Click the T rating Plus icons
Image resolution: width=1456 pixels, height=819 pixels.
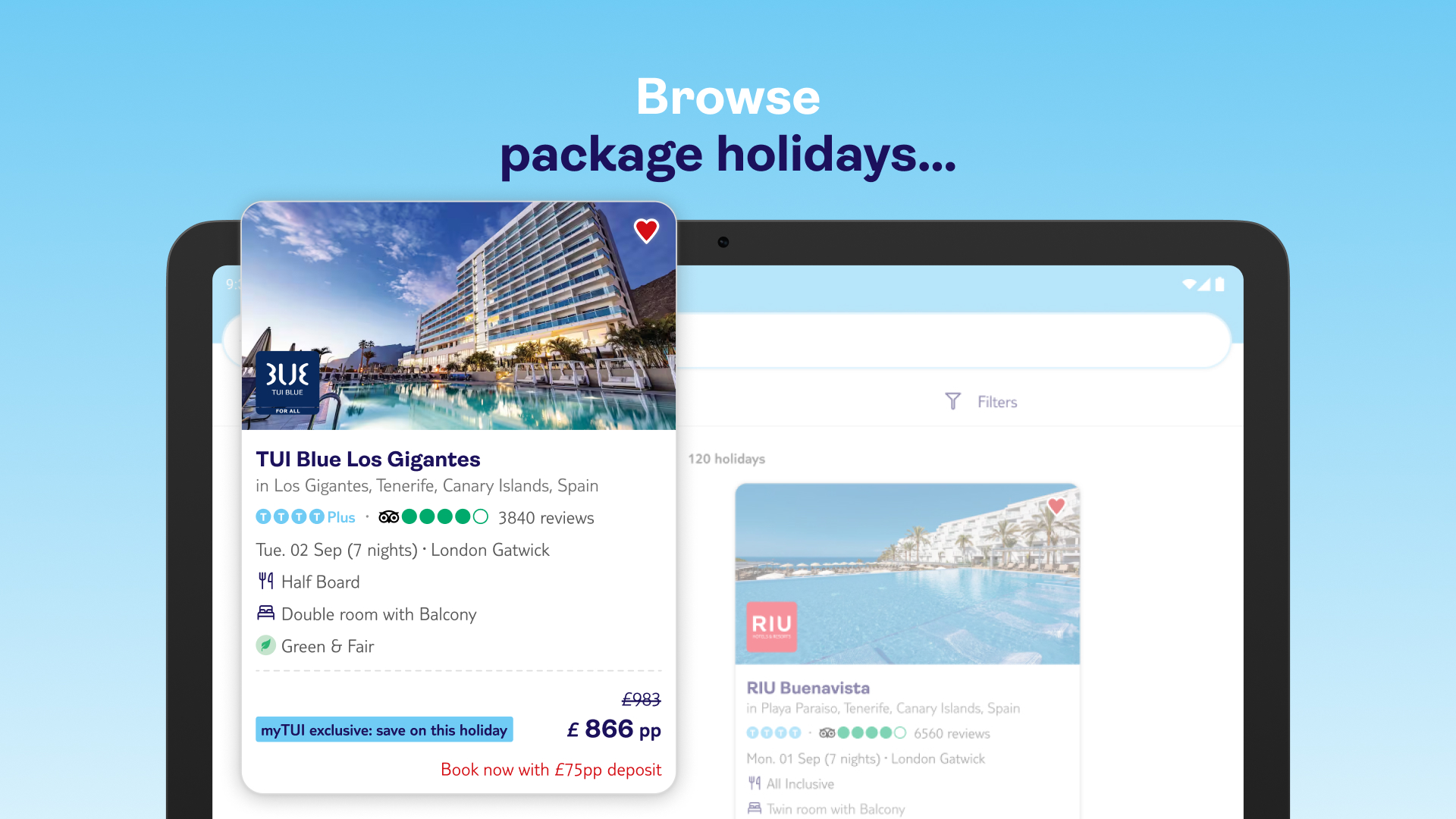click(x=306, y=517)
